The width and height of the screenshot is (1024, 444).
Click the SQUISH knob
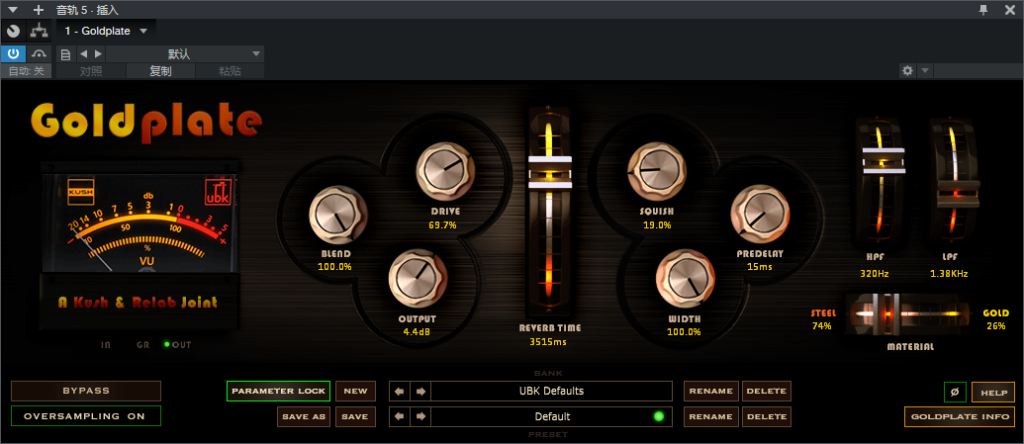click(656, 170)
